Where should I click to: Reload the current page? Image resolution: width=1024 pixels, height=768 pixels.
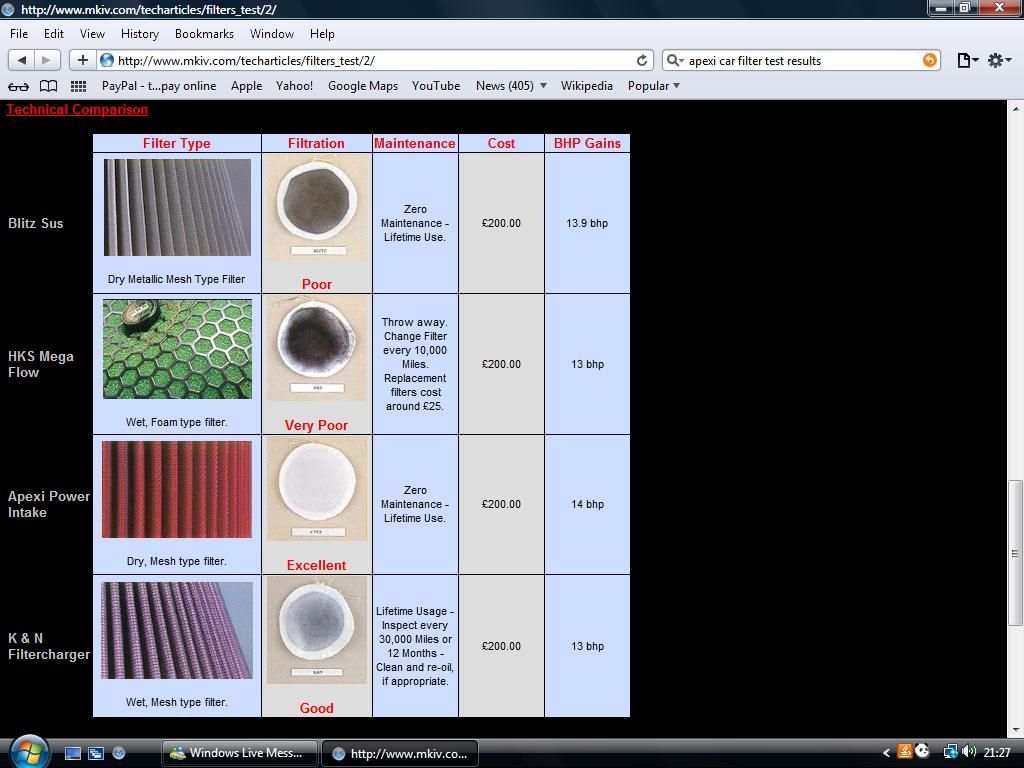click(x=642, y=60)
